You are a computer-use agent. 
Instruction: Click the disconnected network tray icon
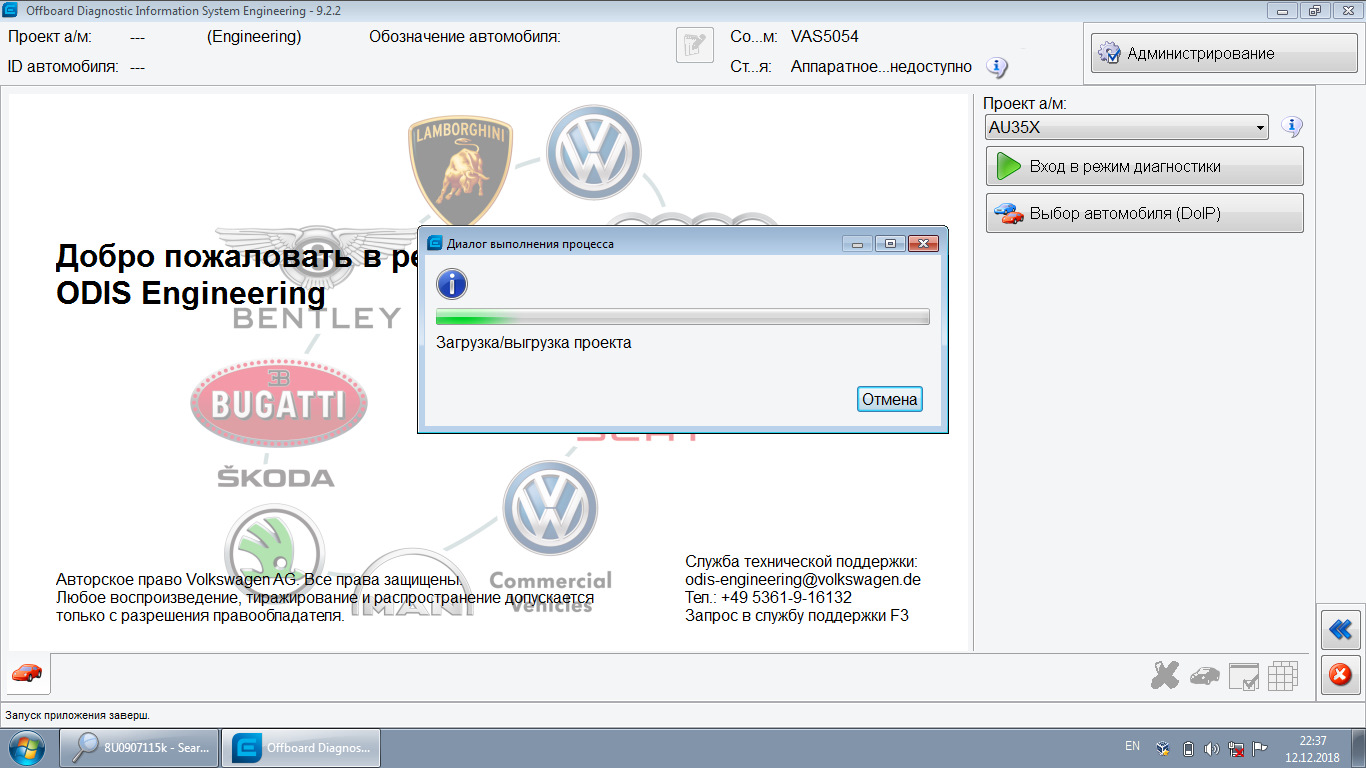tap(1236, 748)
